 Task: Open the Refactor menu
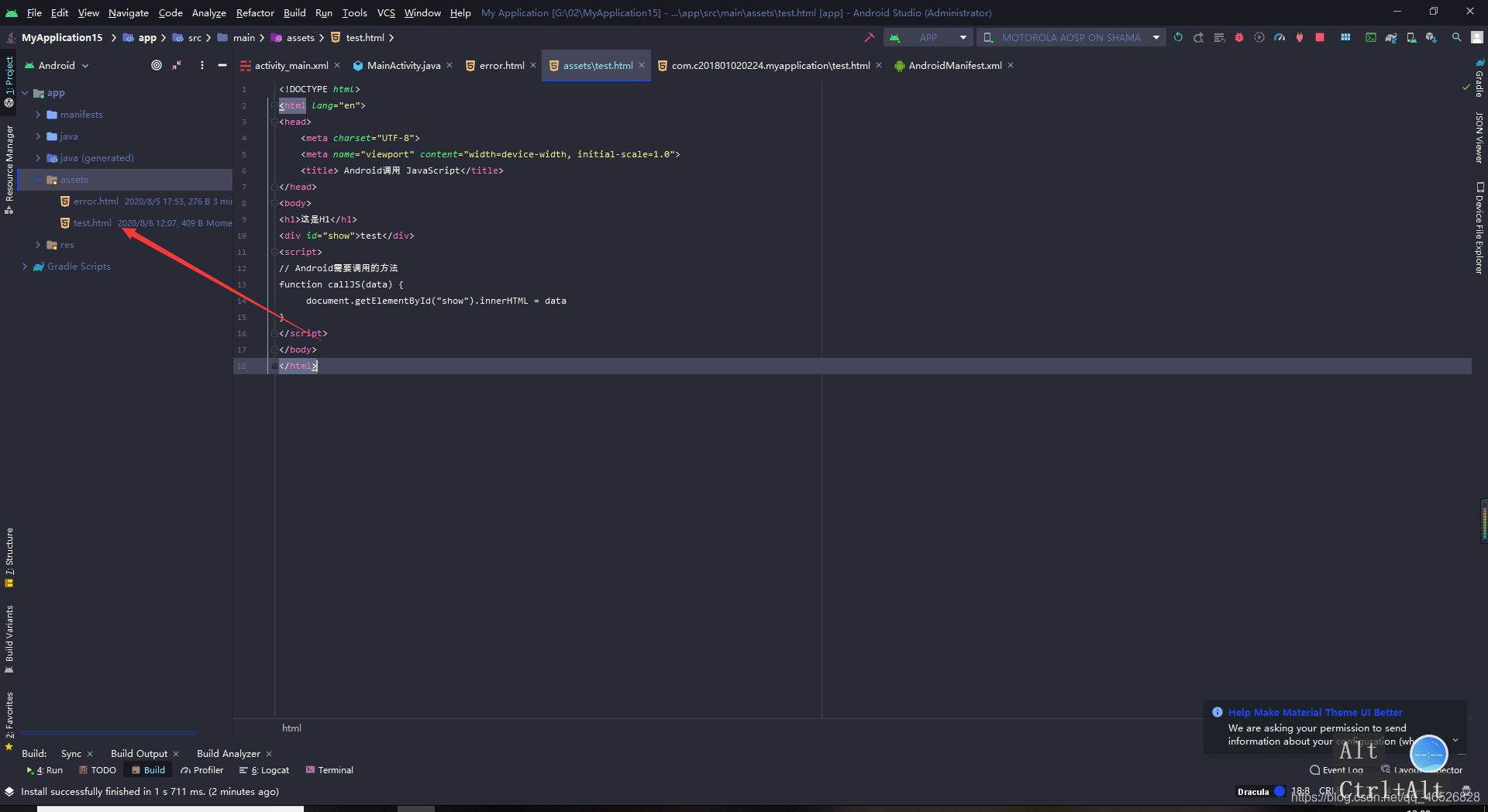(255, 12)
